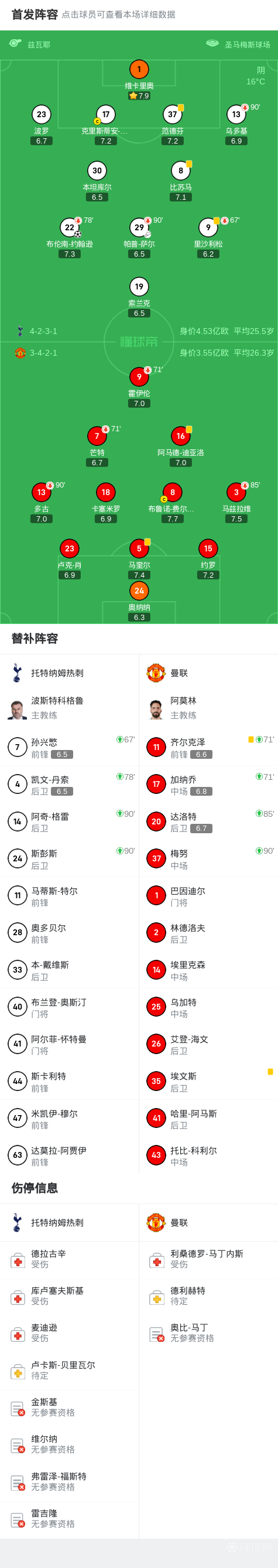Open 奥纳纳 orange number 24 goalkeeper icon
278x1568 pixels.
coord(139,591)
